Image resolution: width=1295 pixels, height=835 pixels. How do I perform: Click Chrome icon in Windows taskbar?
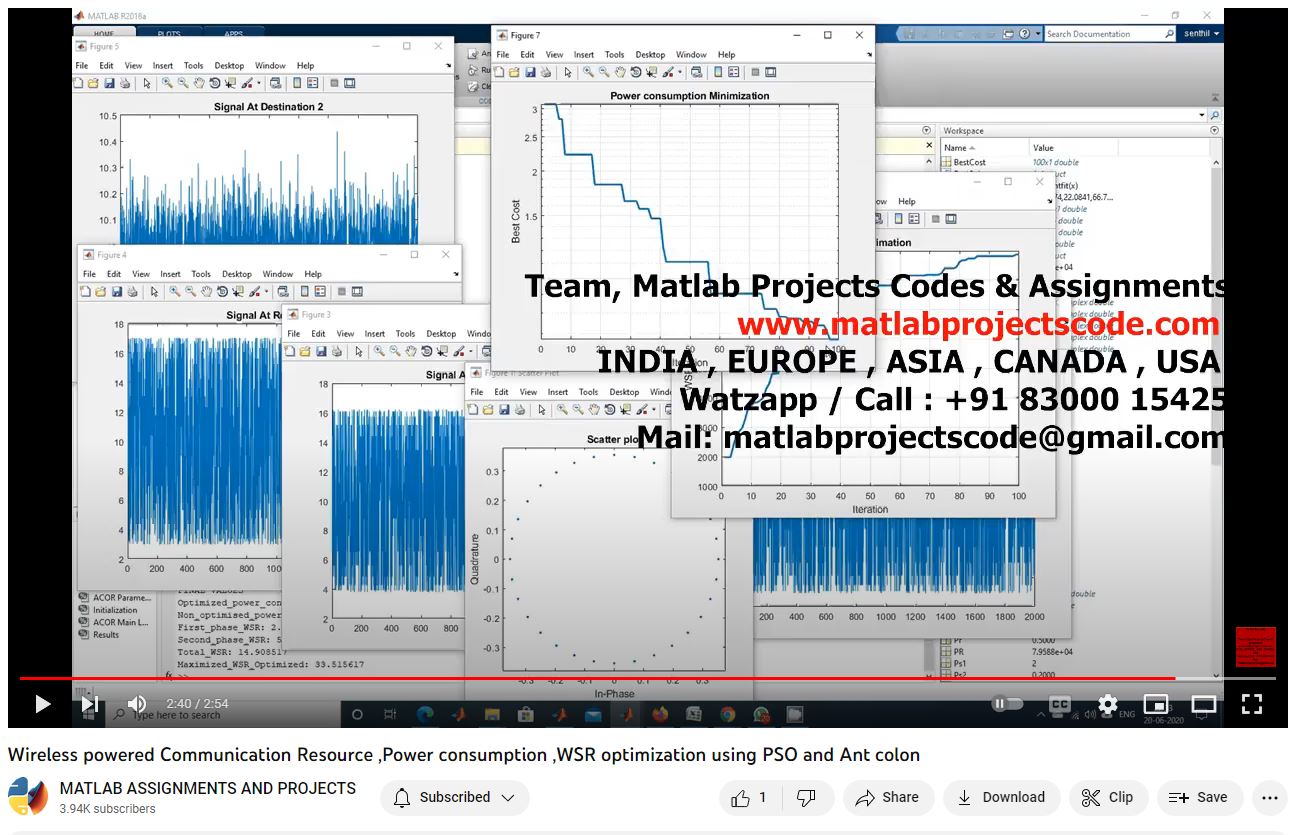click(728, 714)
